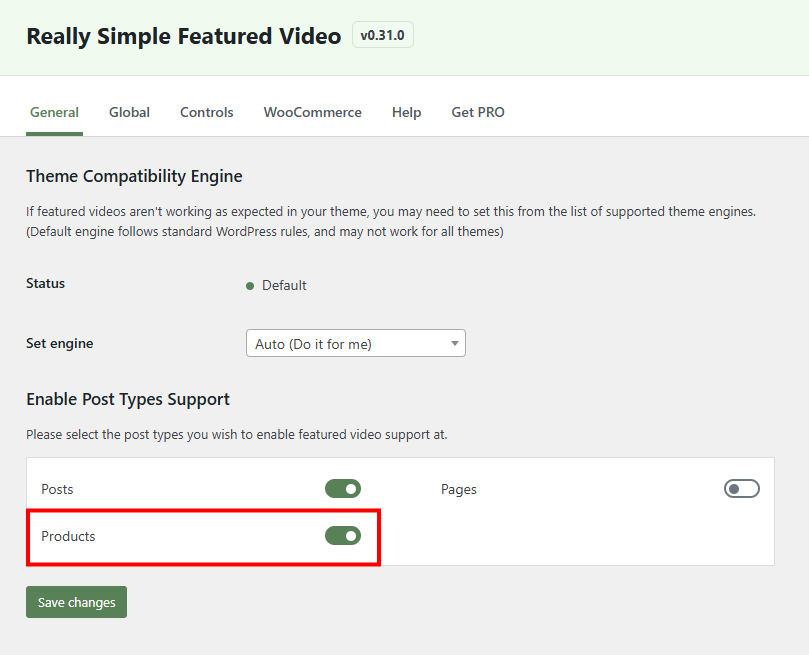Select the WooCommerce tab
809x655 pixels.
(x=312, y=112)
